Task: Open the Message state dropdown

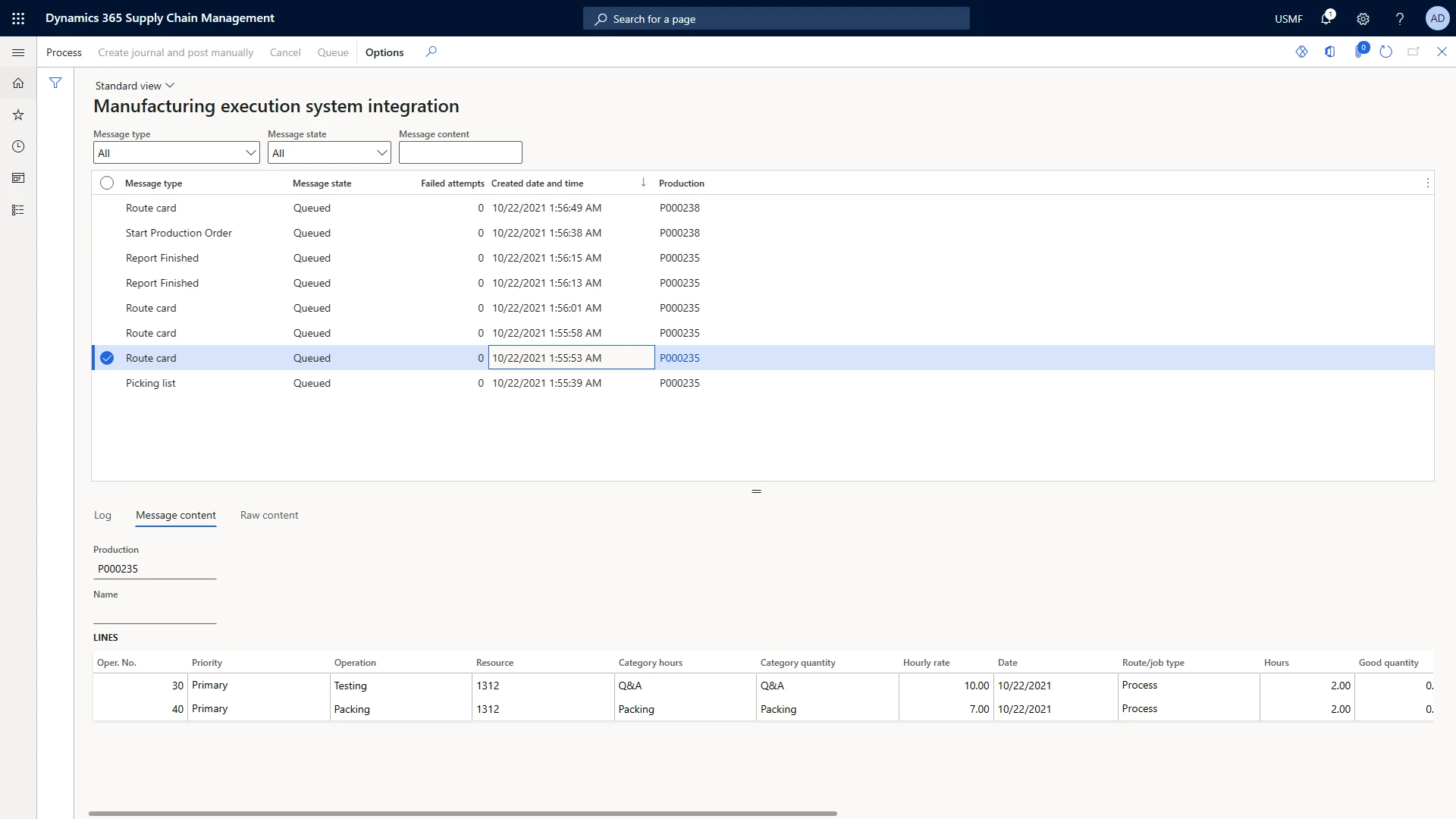Action: [x=381, y=152]
